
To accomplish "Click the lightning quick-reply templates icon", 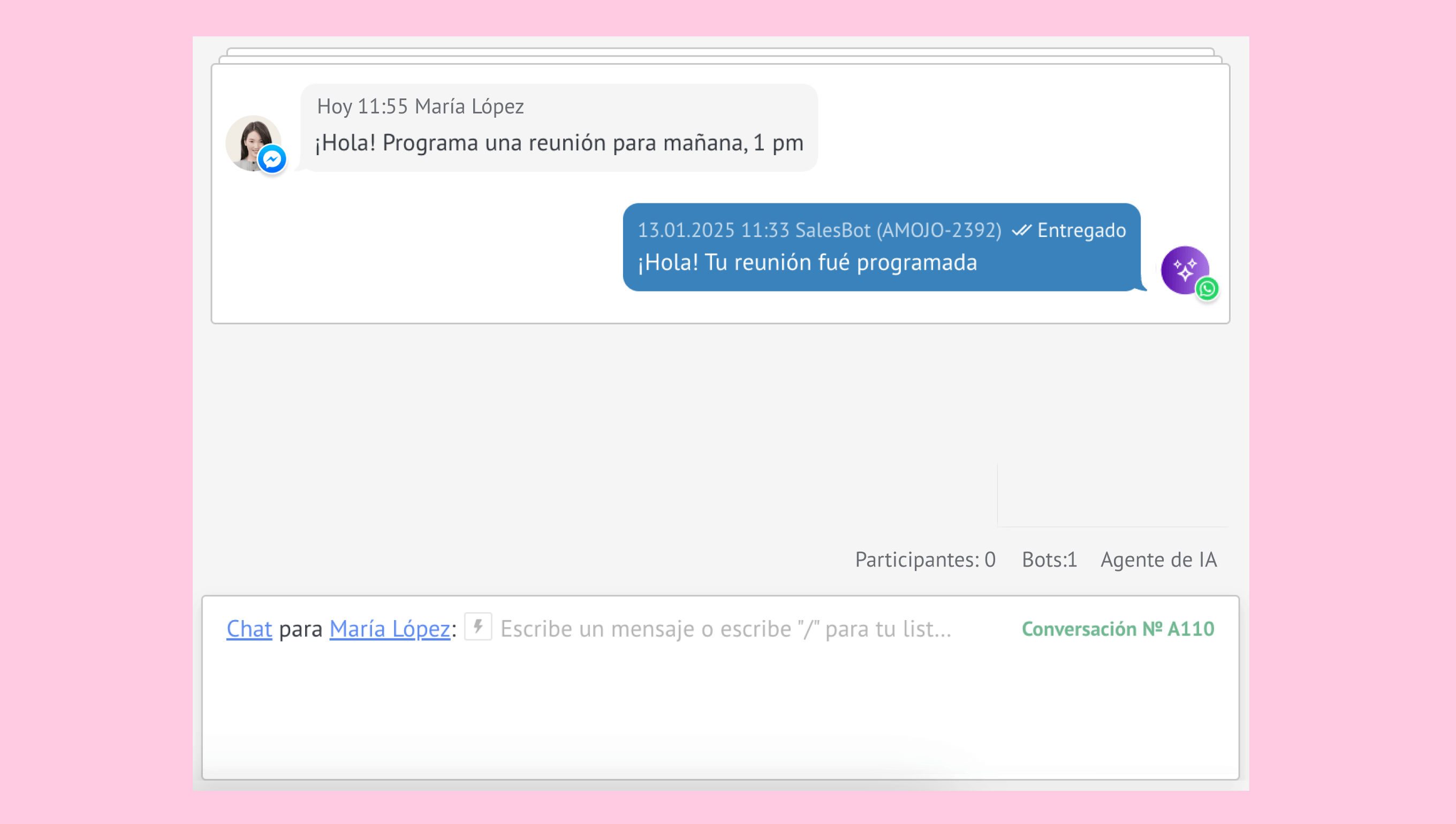I will [x=478, y=627].
